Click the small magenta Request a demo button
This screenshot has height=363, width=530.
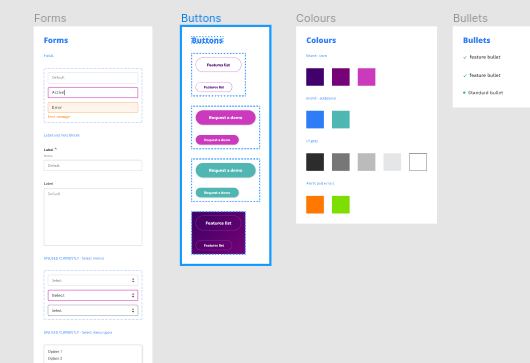point(217,140)
